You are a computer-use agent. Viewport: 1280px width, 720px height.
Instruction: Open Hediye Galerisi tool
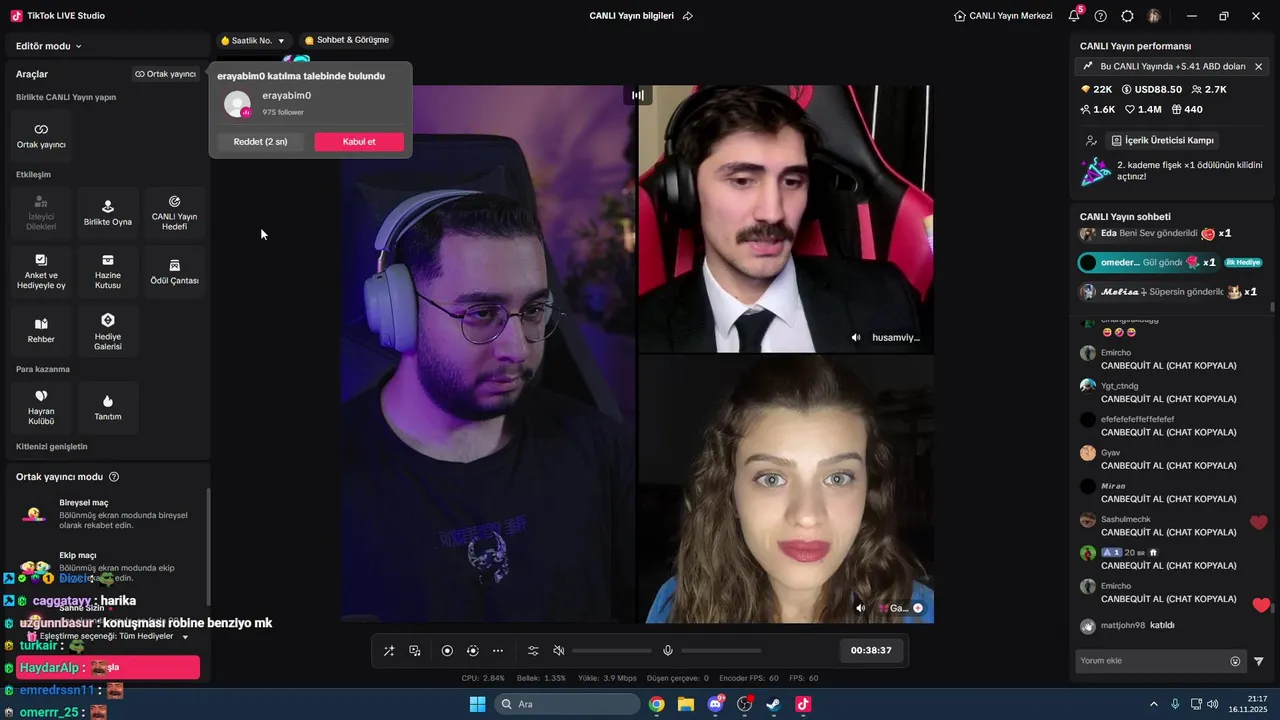(108, 330)
